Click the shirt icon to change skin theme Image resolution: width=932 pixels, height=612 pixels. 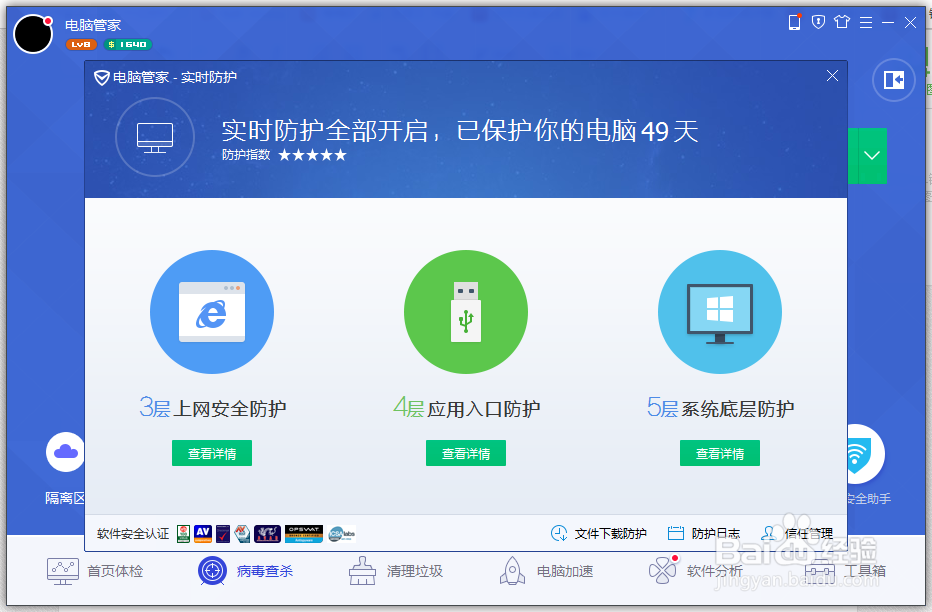point(843,21)
